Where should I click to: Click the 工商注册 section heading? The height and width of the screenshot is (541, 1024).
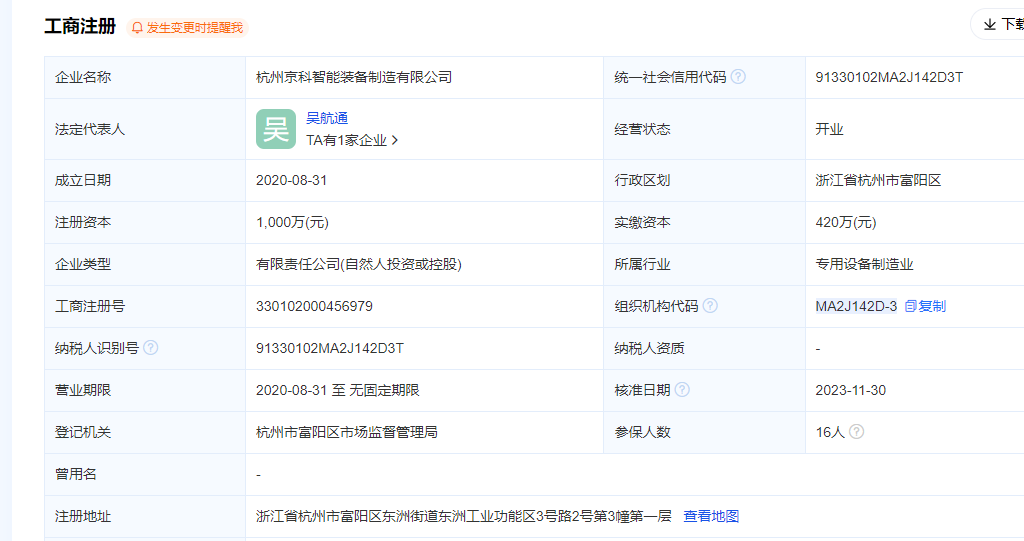80,27
